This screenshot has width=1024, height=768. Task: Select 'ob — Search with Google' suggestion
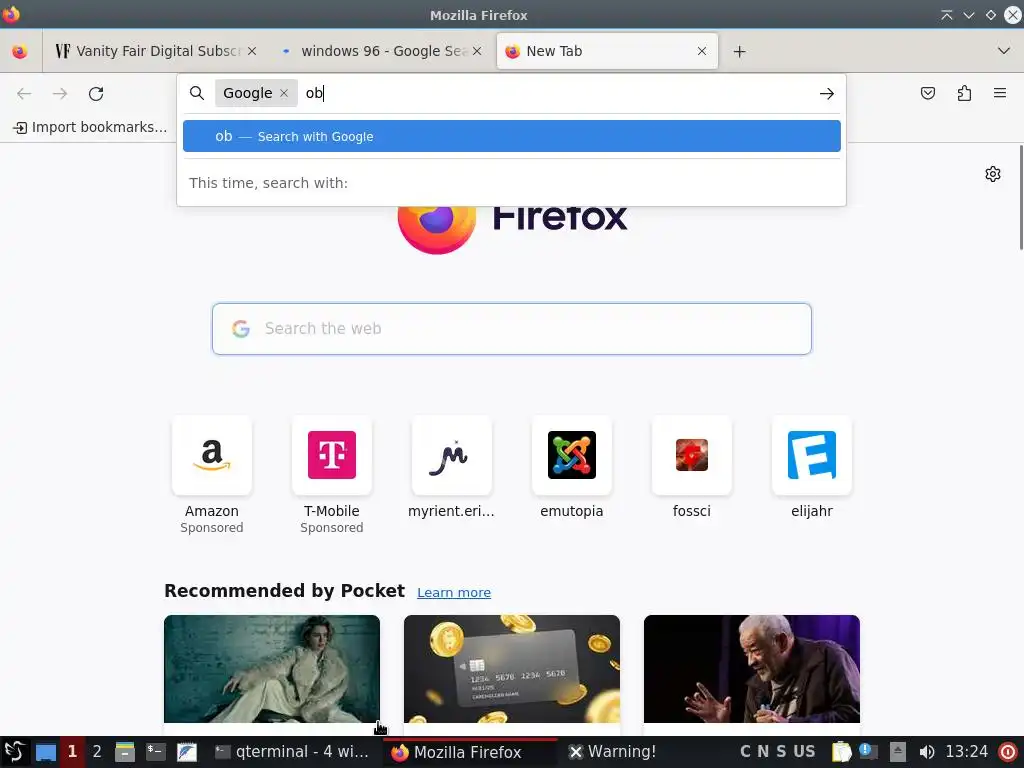tap(511, 136)
